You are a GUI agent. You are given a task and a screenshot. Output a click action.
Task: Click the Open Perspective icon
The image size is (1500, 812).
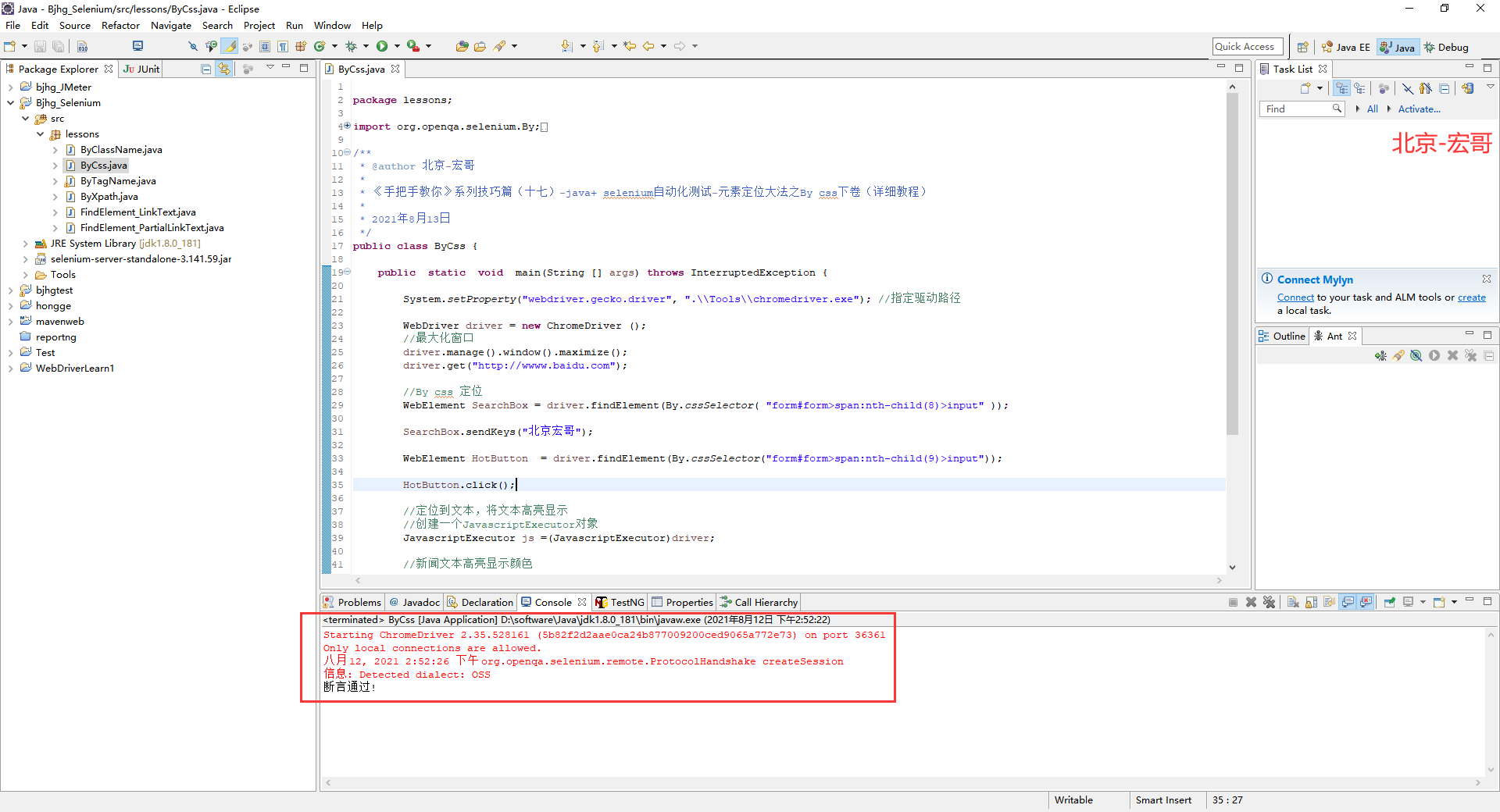click(1302, 47)
